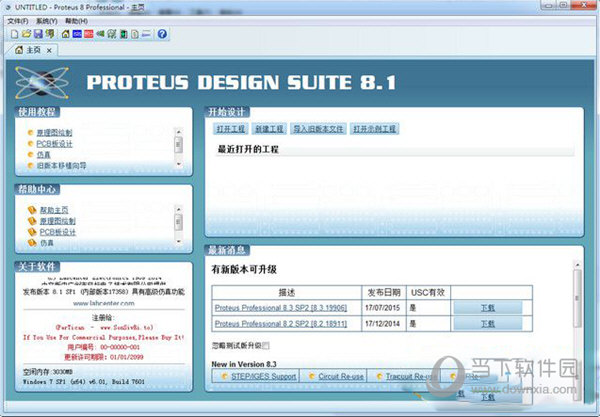Click the 最新消息 panel scrollbar thumb
This screenshot has height=417, width=600.
point(577,298)
